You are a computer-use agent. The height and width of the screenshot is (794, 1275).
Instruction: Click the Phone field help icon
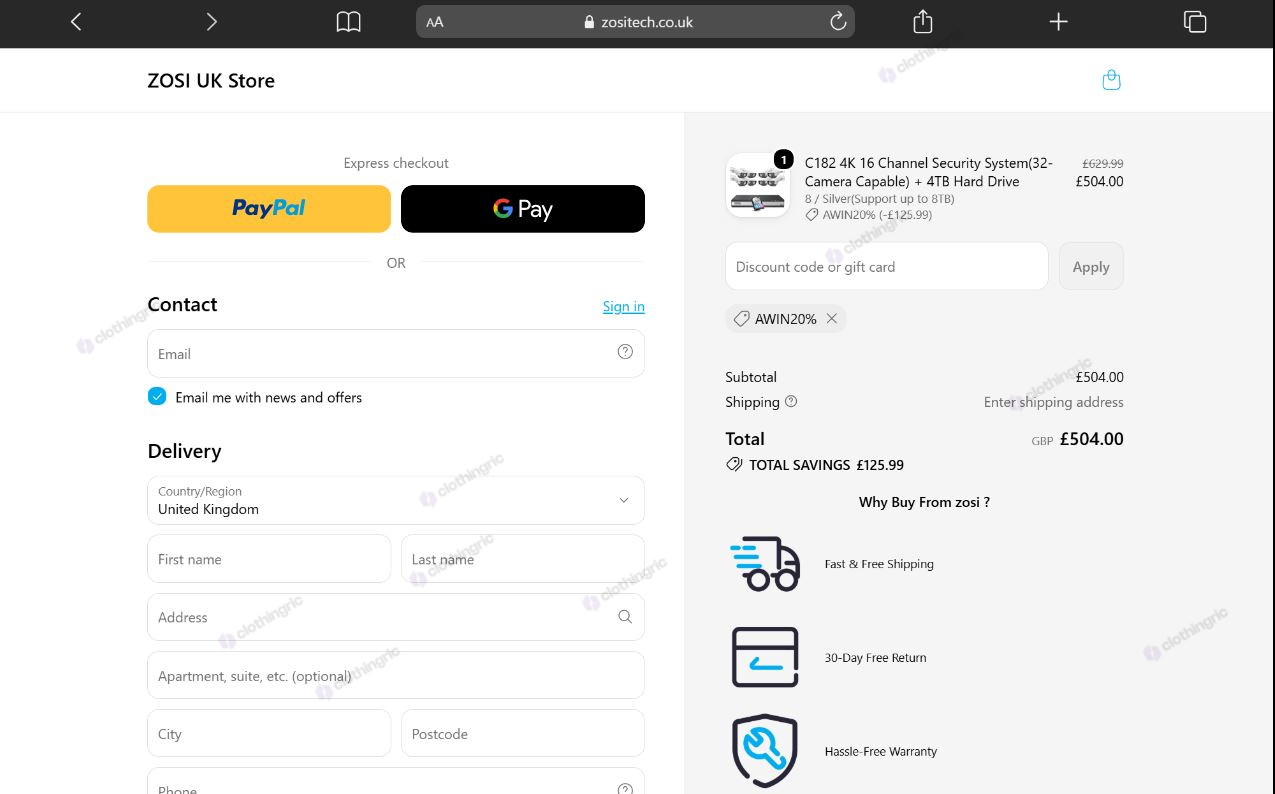point(625,788)
